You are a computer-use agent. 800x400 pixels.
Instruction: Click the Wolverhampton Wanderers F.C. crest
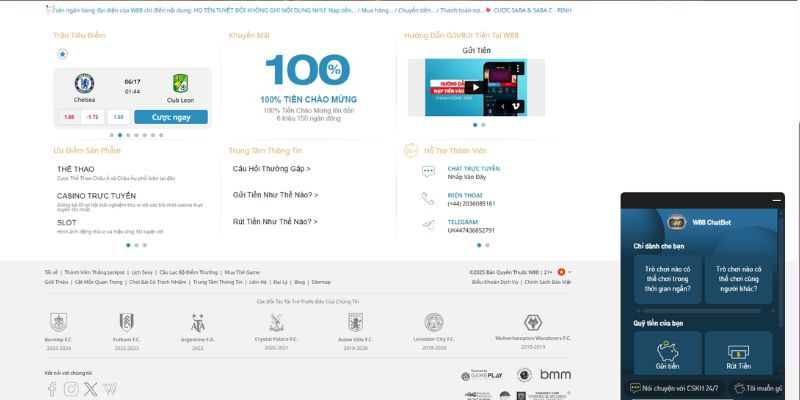point(533,322)
